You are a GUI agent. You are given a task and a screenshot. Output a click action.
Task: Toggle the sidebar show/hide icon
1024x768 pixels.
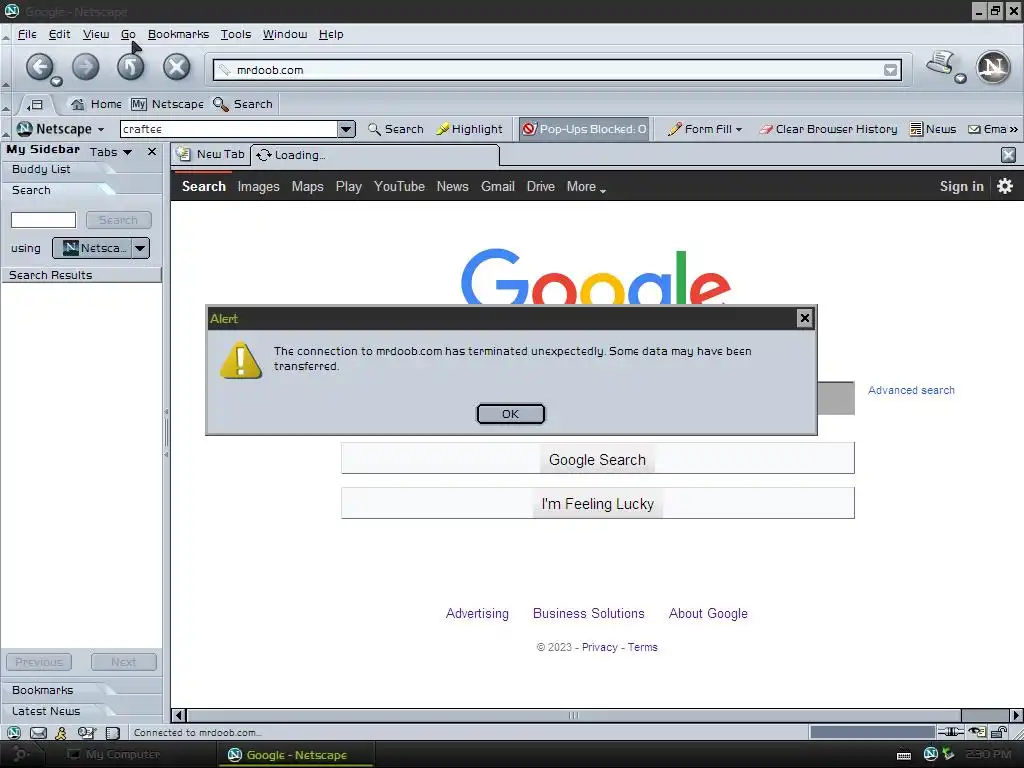(35, 104)
